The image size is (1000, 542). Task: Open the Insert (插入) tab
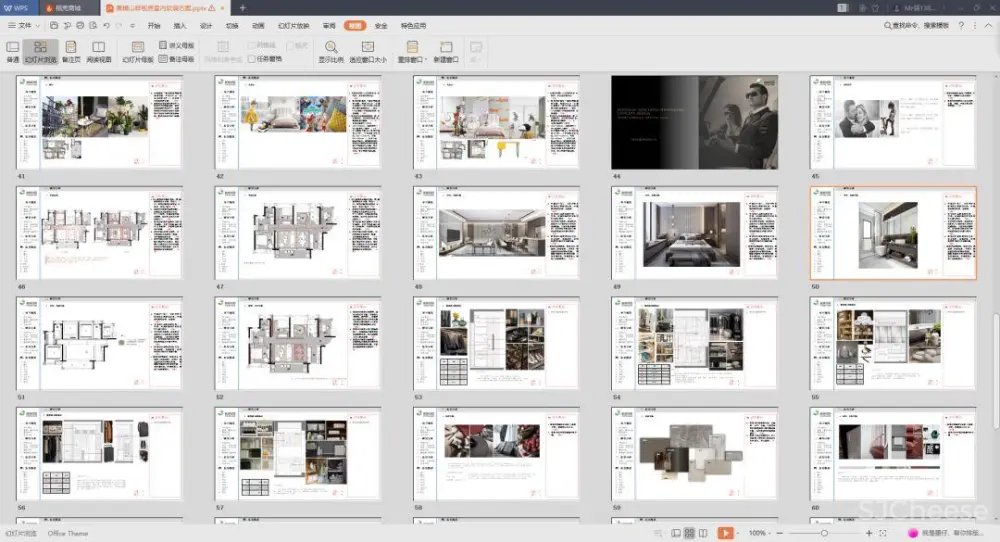180,25
